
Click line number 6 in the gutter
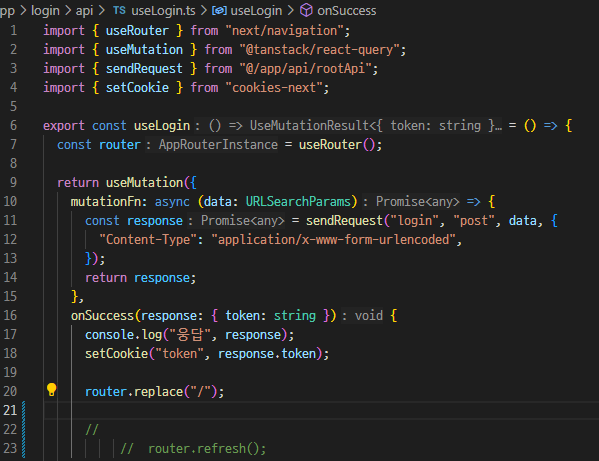[13, 125]
